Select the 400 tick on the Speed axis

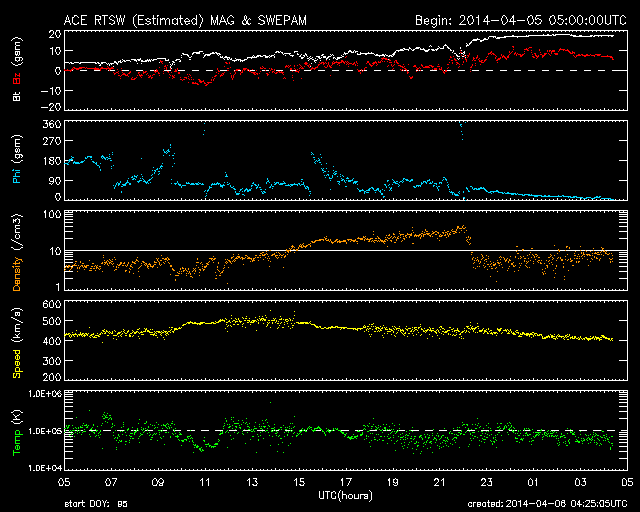click(x=52, y=341)
